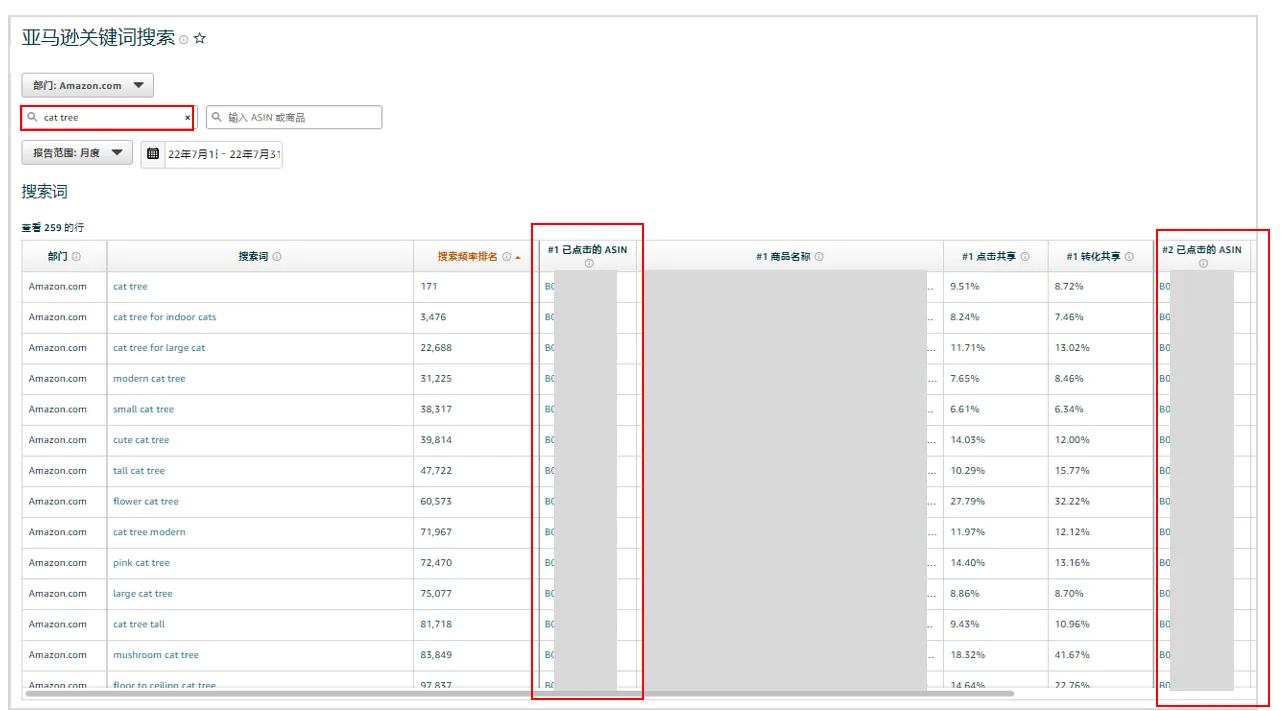Open the 'large cat tree' link
Viewport: 1284px width, 711px height.
click(143, 594)
